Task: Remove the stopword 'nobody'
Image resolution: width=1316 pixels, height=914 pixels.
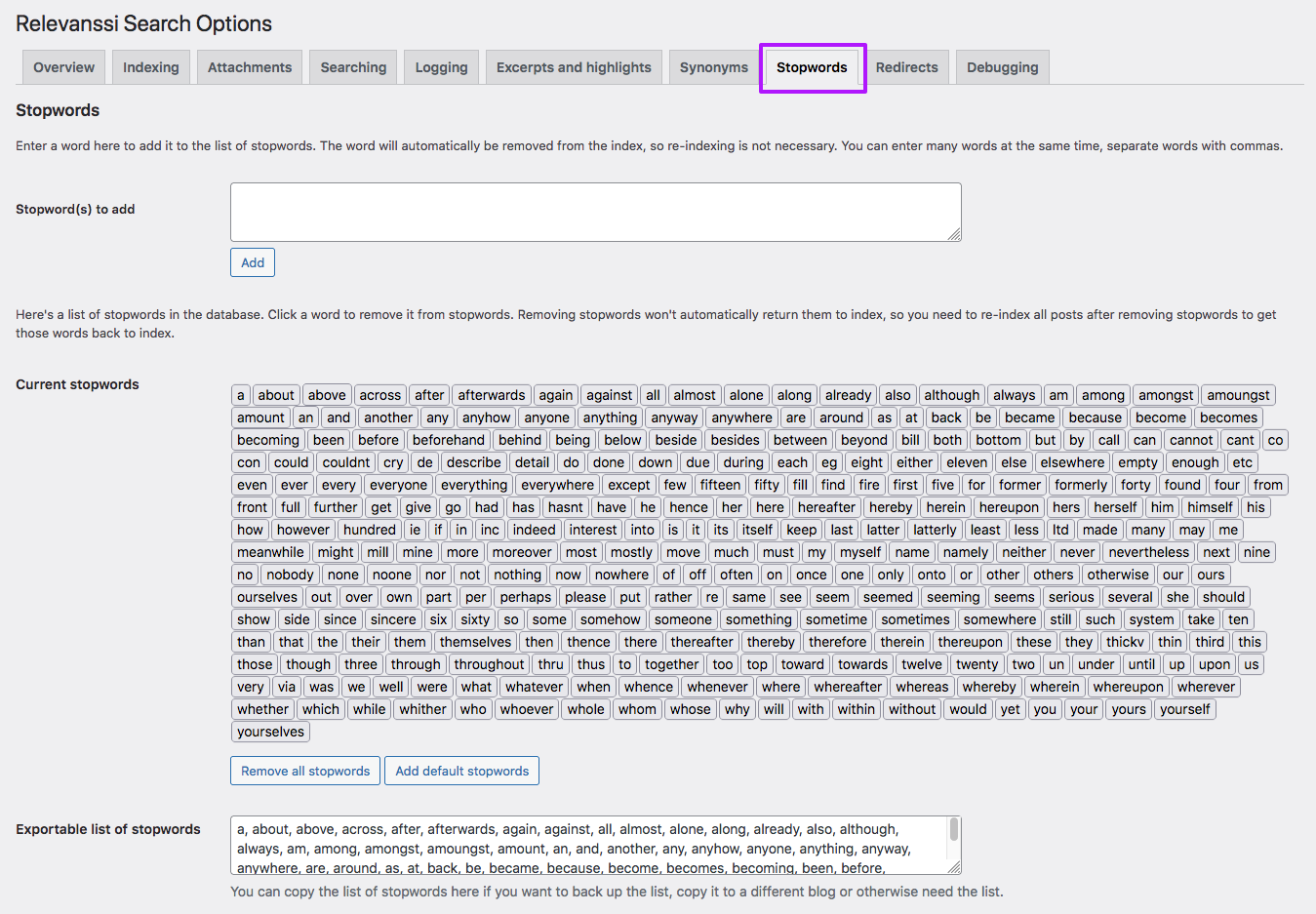Action: point(290,575)
